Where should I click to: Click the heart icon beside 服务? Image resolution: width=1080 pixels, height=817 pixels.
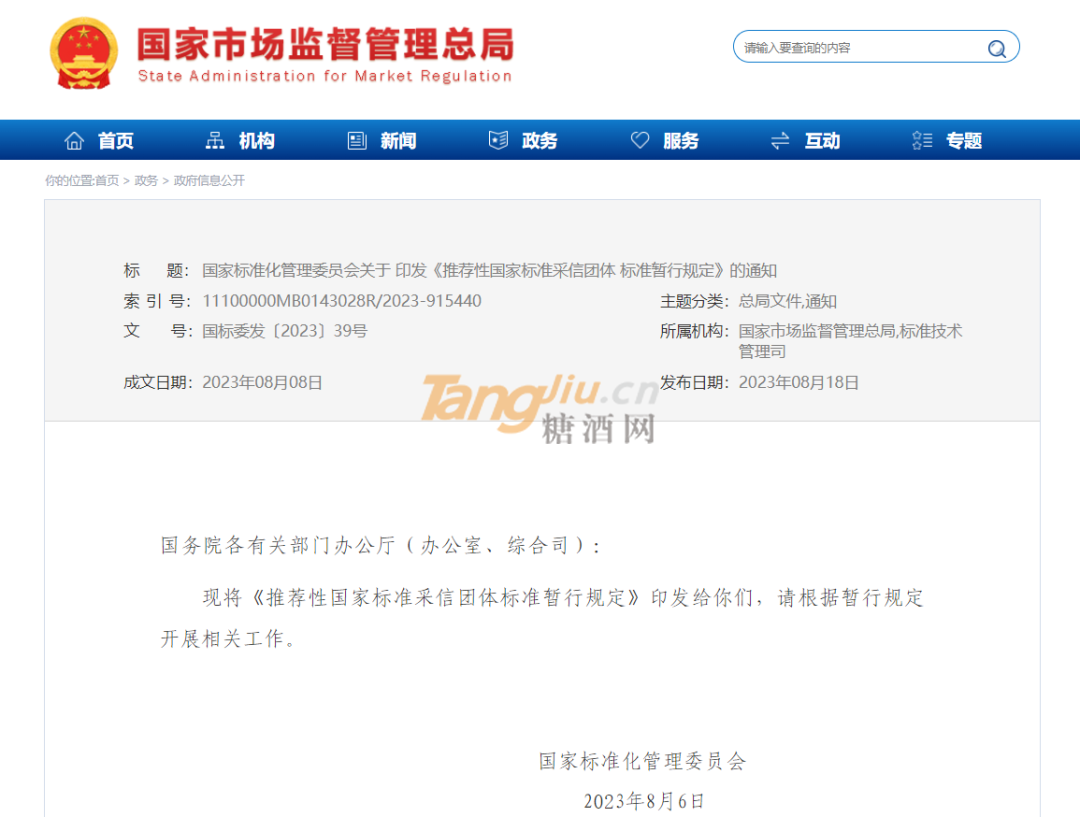point(640,141)
